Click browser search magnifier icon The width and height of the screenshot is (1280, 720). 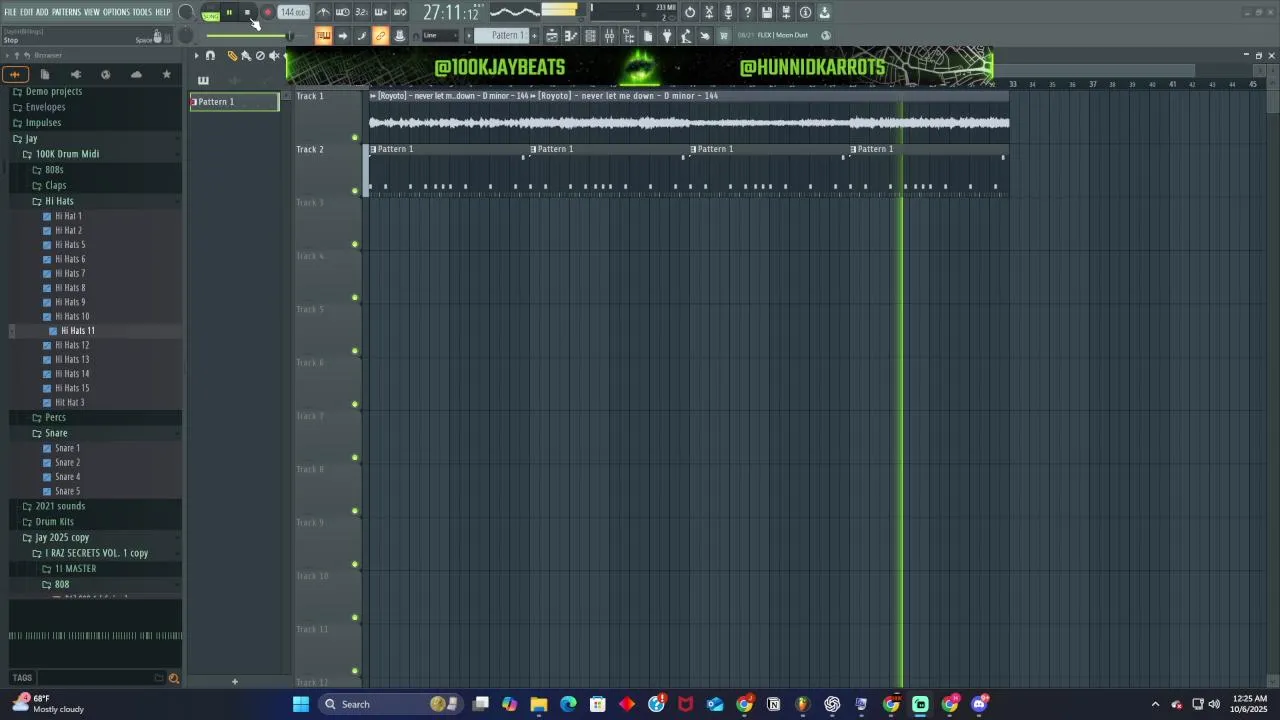click(174, 678)
